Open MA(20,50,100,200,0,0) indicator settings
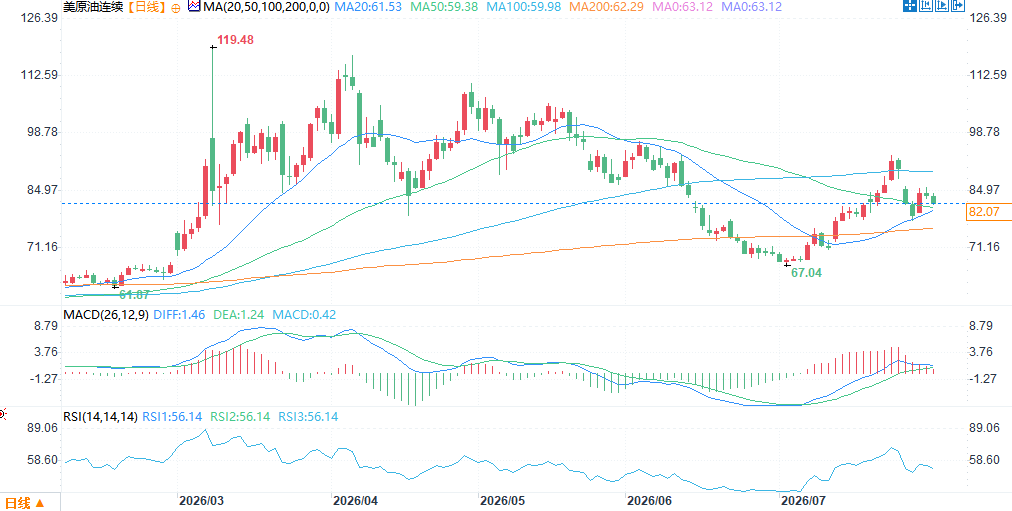This screenshot has width=1012, height=511. (266, 7)
